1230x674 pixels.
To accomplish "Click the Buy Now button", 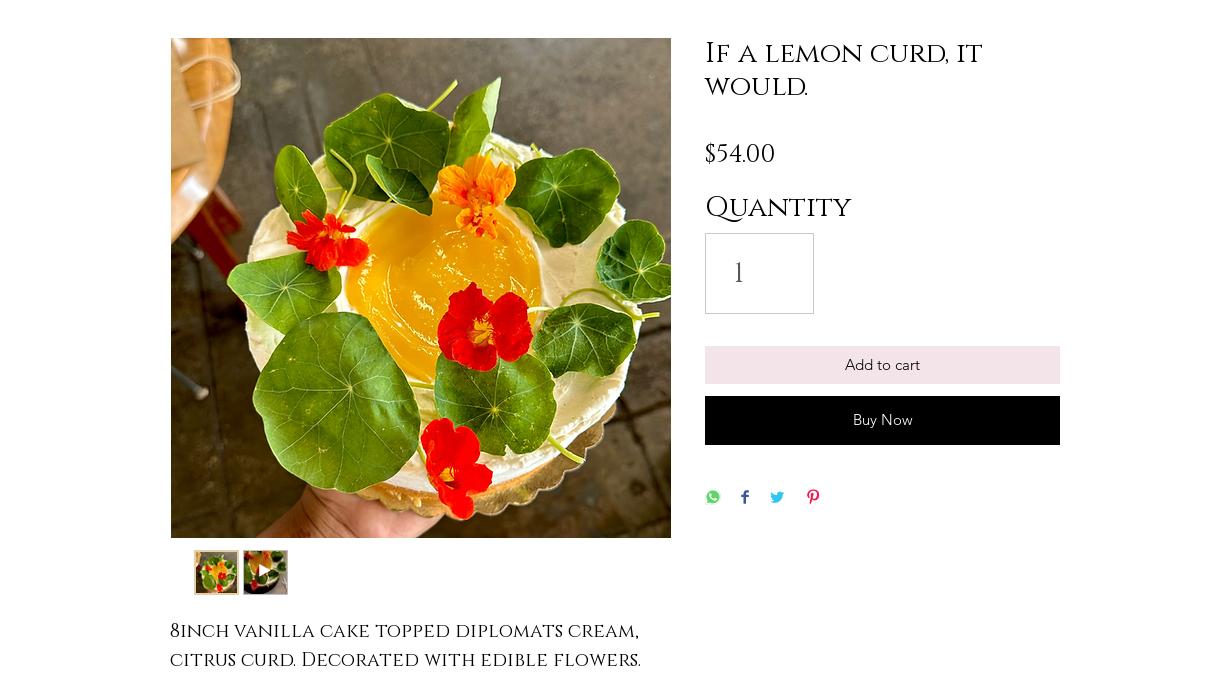I will tap(882, 420).
